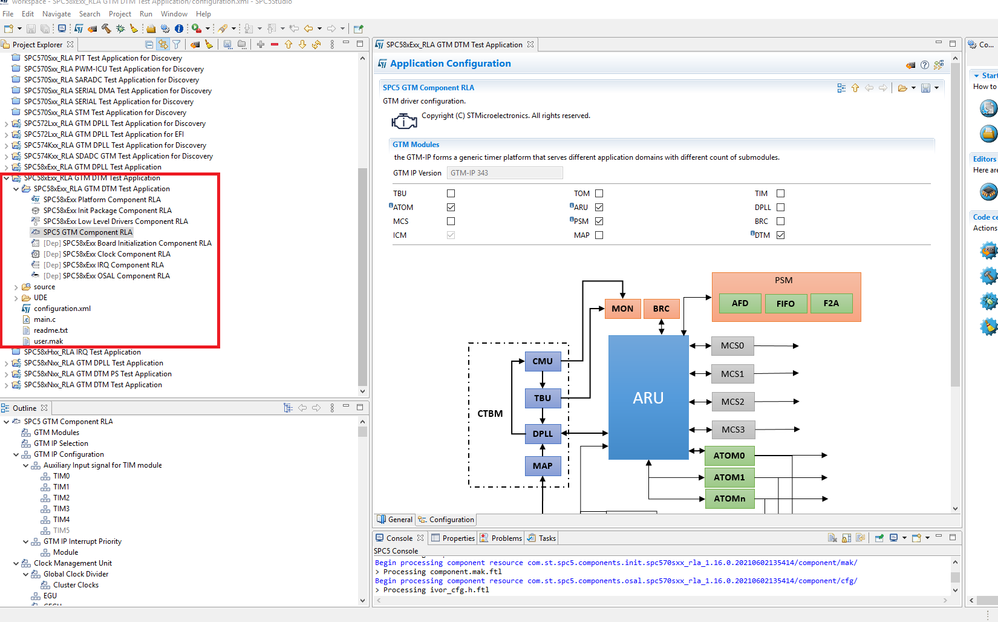This screenshot has height=622, width=998.
Task: Expand SPC58xNxx_RLA GTM DPLL Test Application project
Action: click(7, 364)
